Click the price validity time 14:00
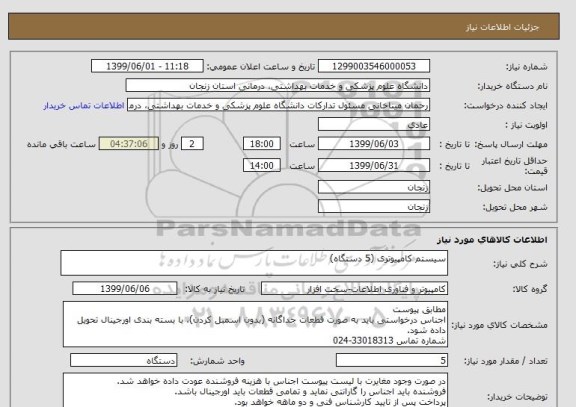 pos(262,165)
